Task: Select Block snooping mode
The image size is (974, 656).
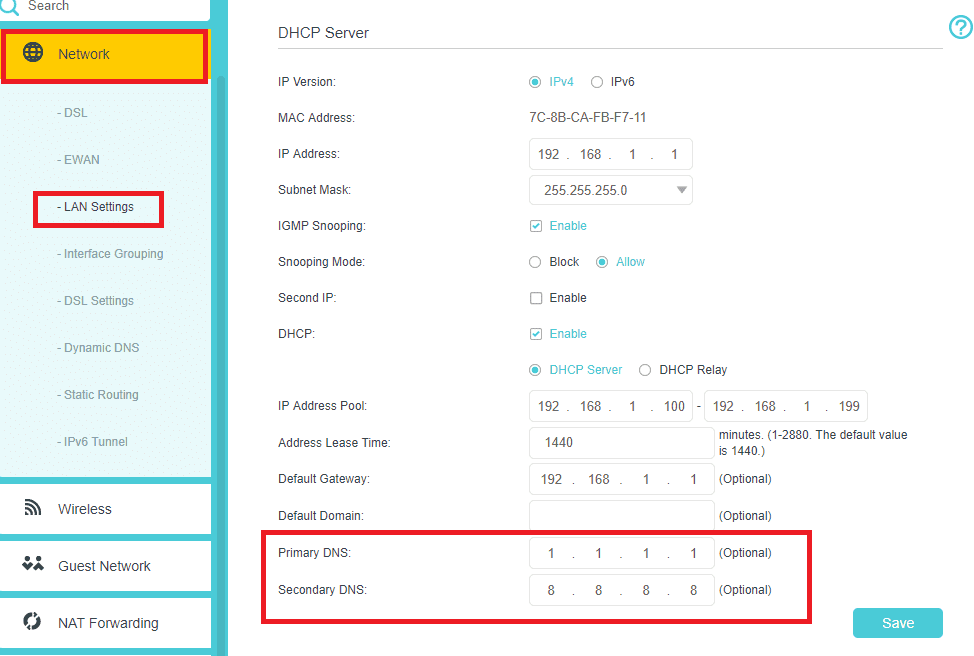Action: click(x=535, y=262)
